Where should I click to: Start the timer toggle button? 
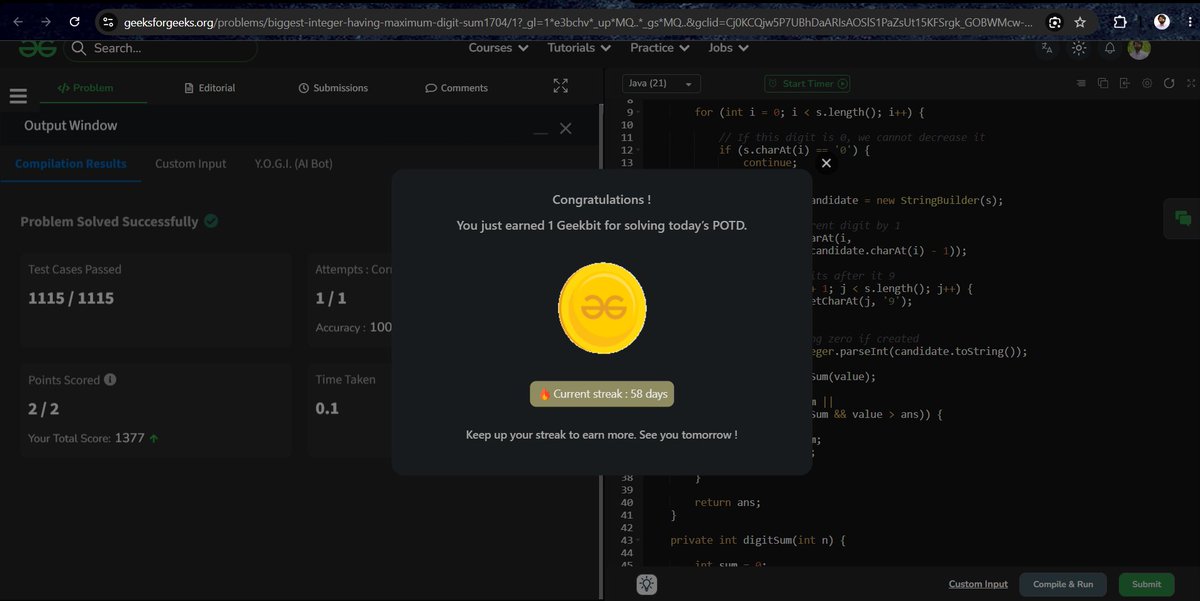click(x=807, y=84)
